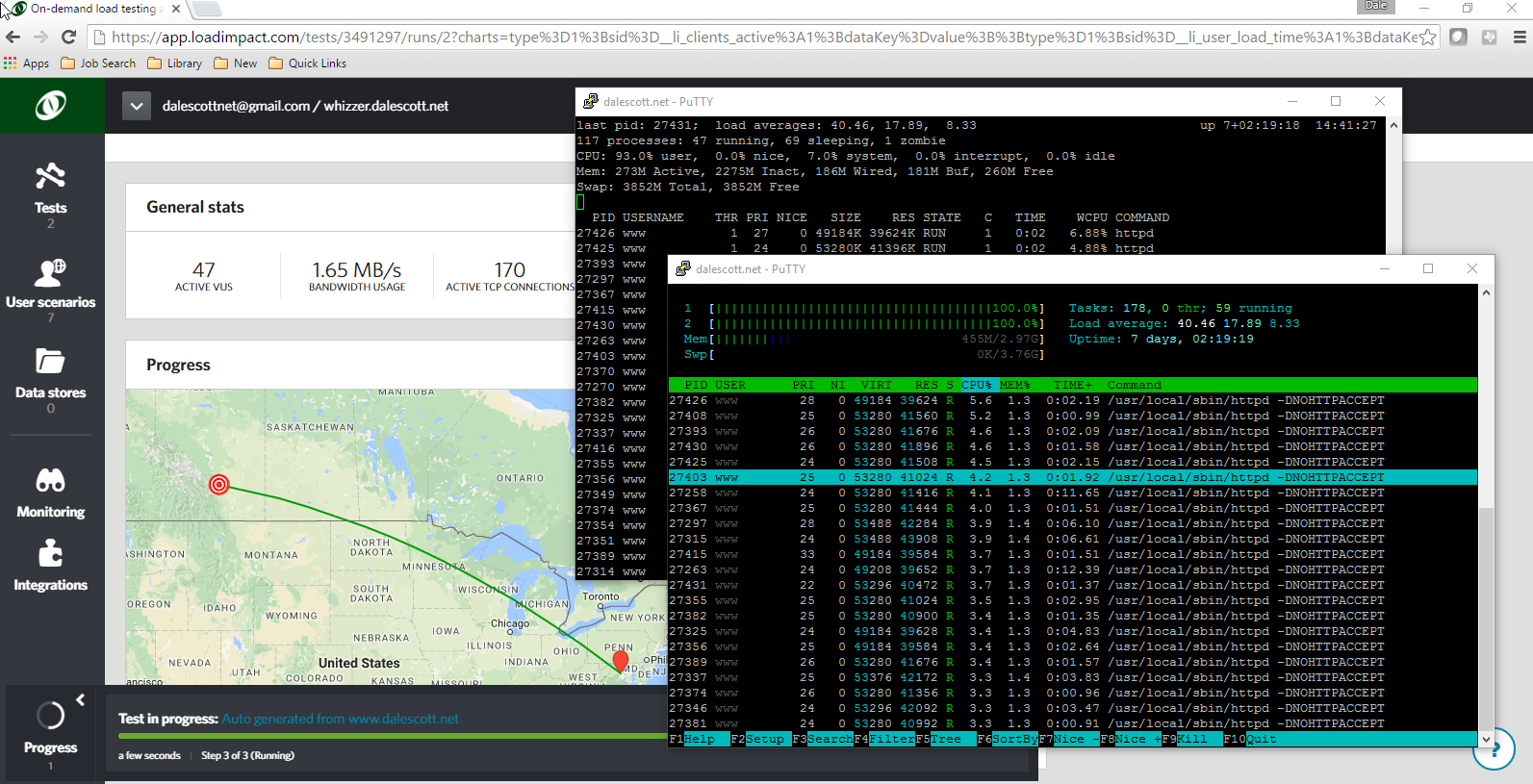Open User scenarios in sidebar
Image resolution: width=1533 pixels, height=784 pixels.
(51, 291)
